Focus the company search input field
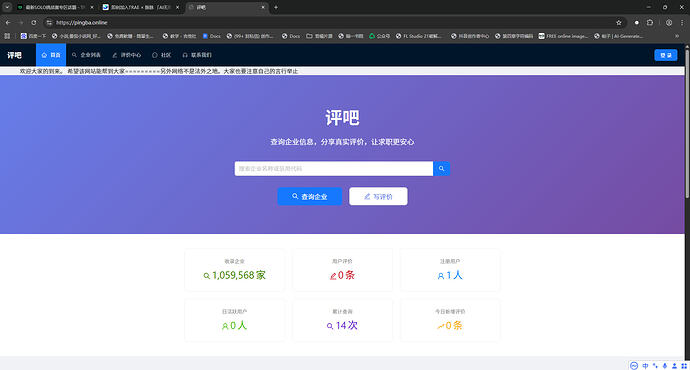 click(334, 169)
